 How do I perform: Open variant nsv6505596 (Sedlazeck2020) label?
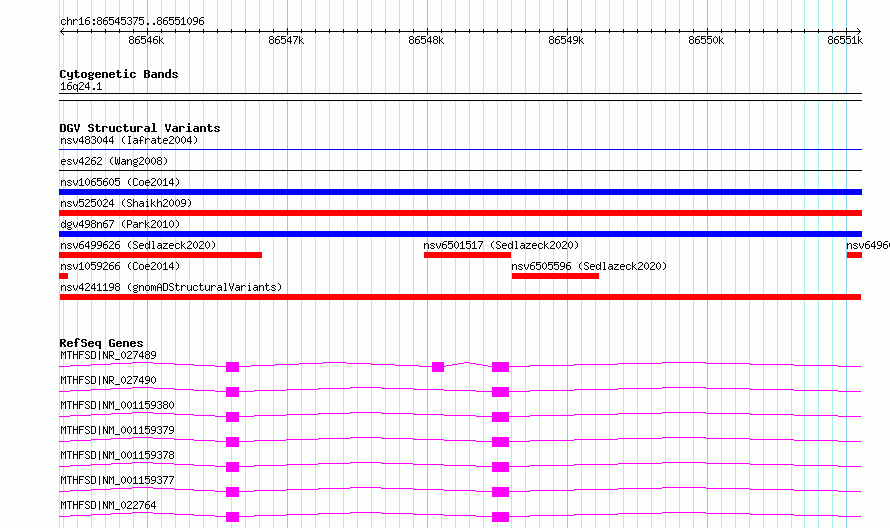(x=589, y=266)
